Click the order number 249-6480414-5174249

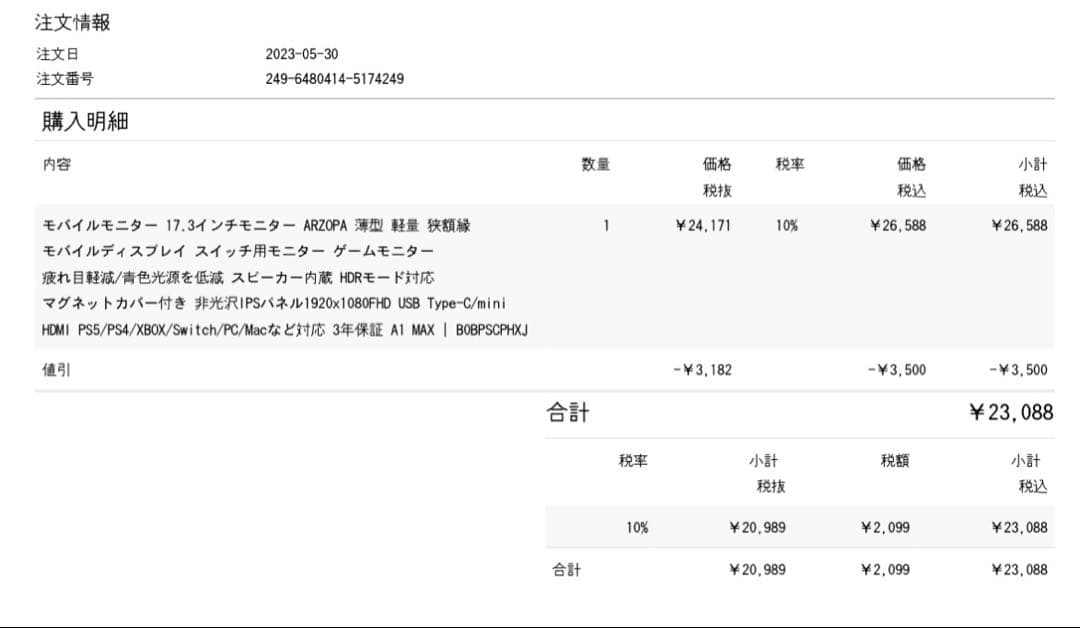(x=335, y=79)
